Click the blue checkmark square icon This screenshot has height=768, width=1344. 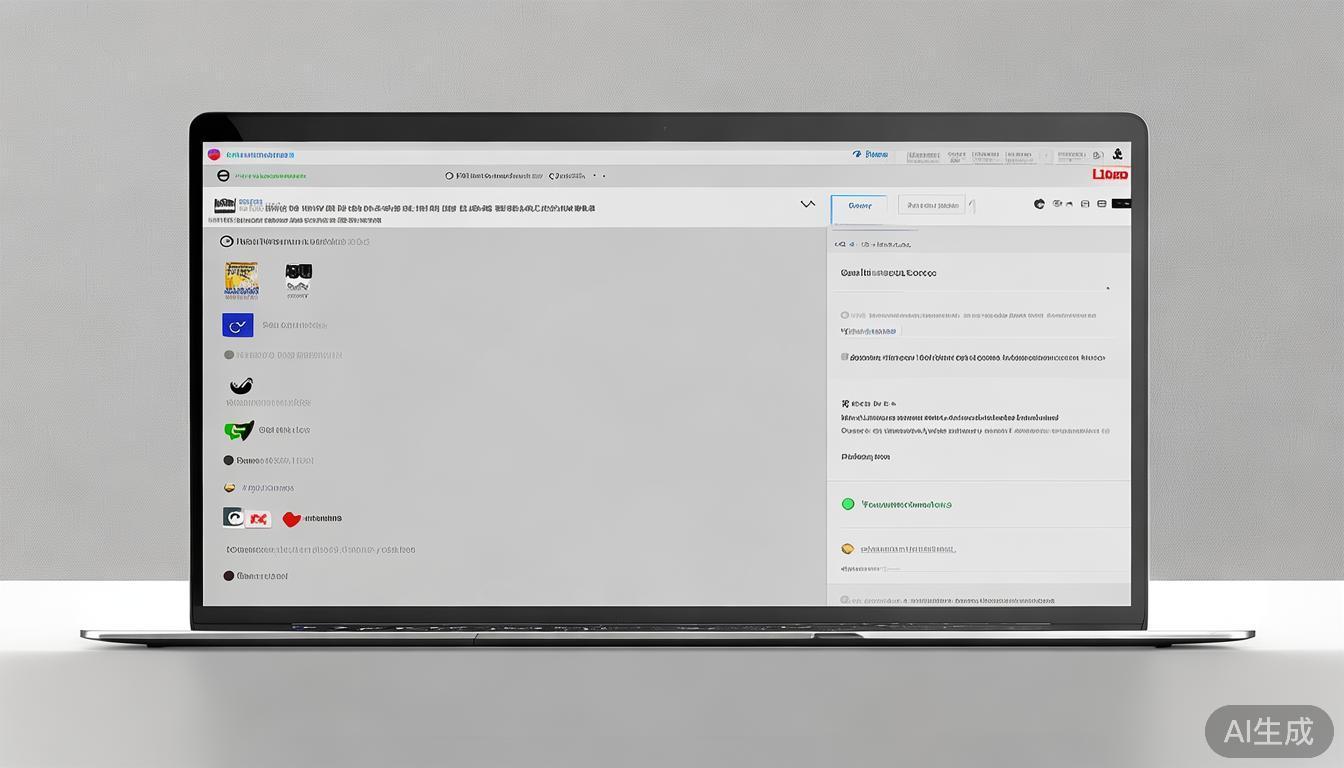click(237, 325)
